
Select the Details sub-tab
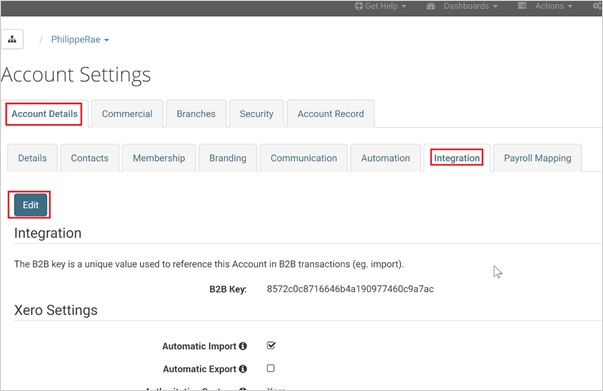[x=32, y=158]
